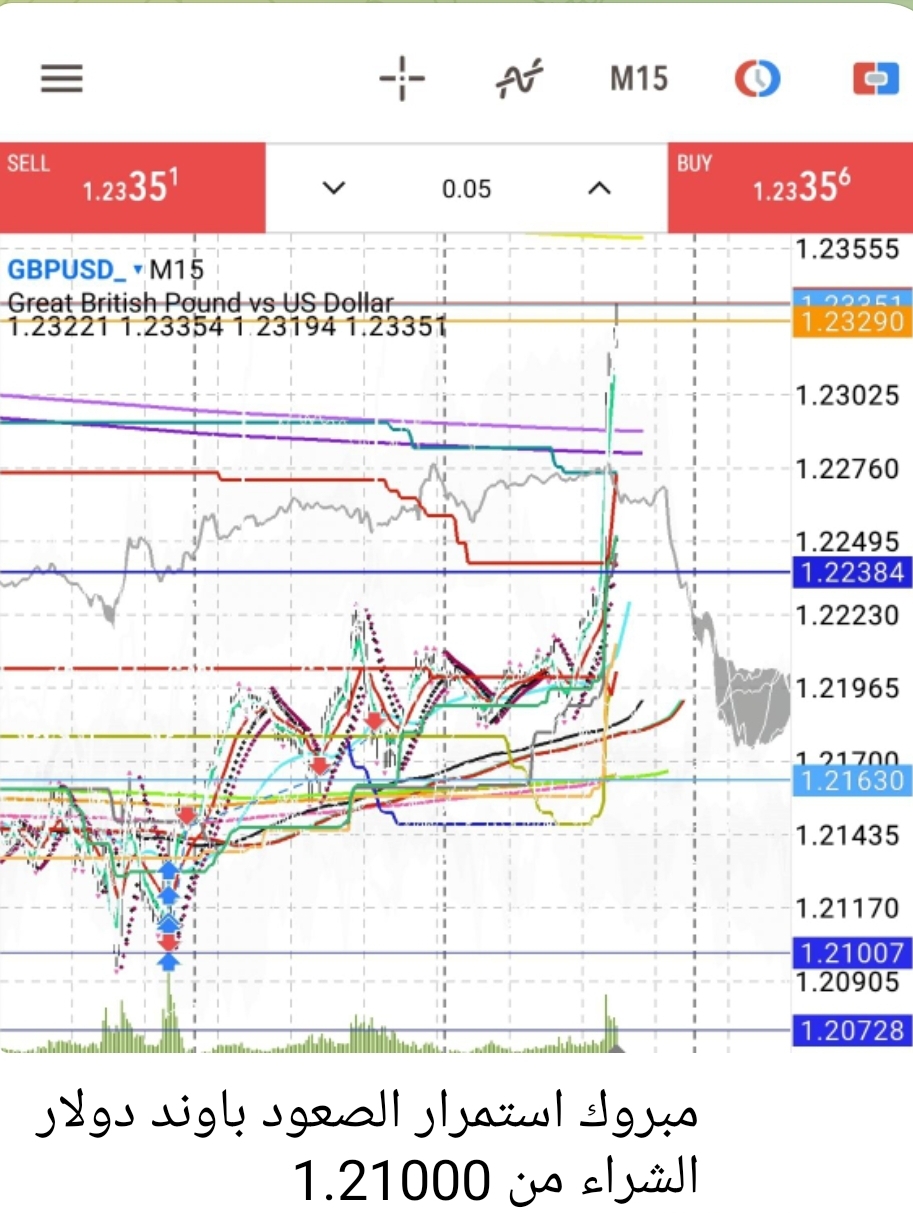The height and width of the screenshot is (1213, 913).
Task: Open the indicators list icon
Action: pyautogui.click(x=520, y=79)
